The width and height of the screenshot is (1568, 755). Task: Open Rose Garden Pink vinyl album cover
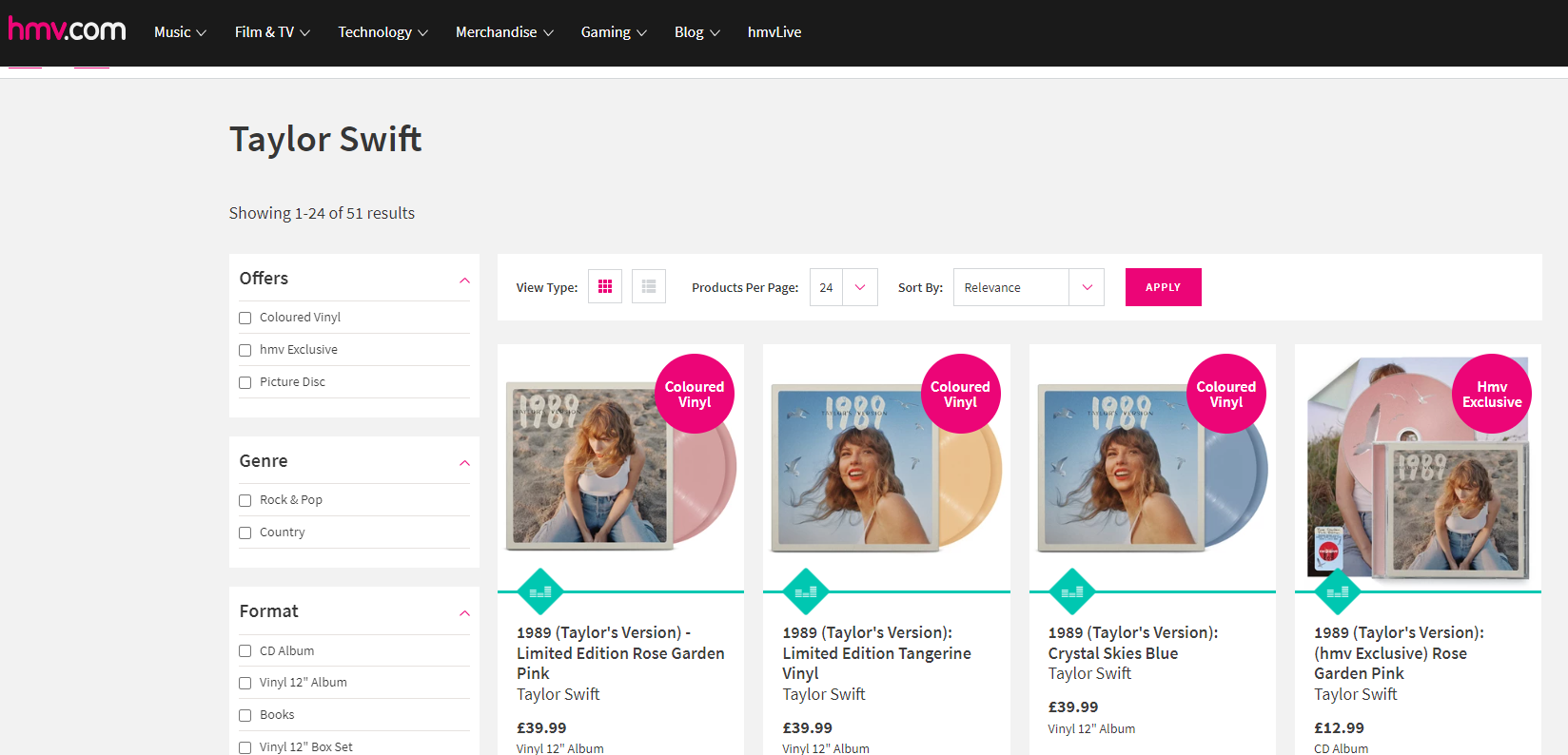pyautogui.click(x=620, y=468)
